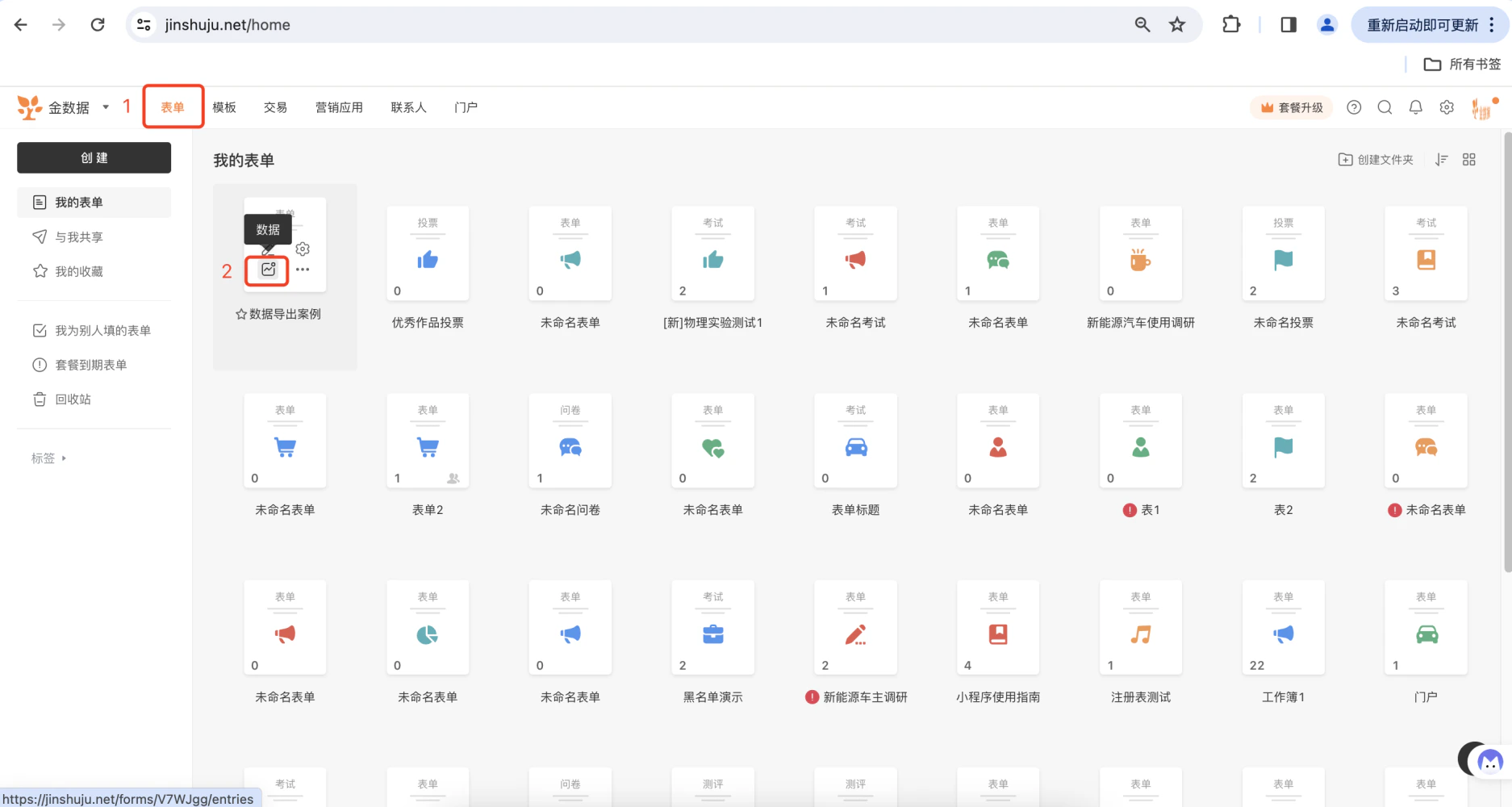
Task: Click 重新启动即可更新 browser update button
Action: click(1430, 25)
